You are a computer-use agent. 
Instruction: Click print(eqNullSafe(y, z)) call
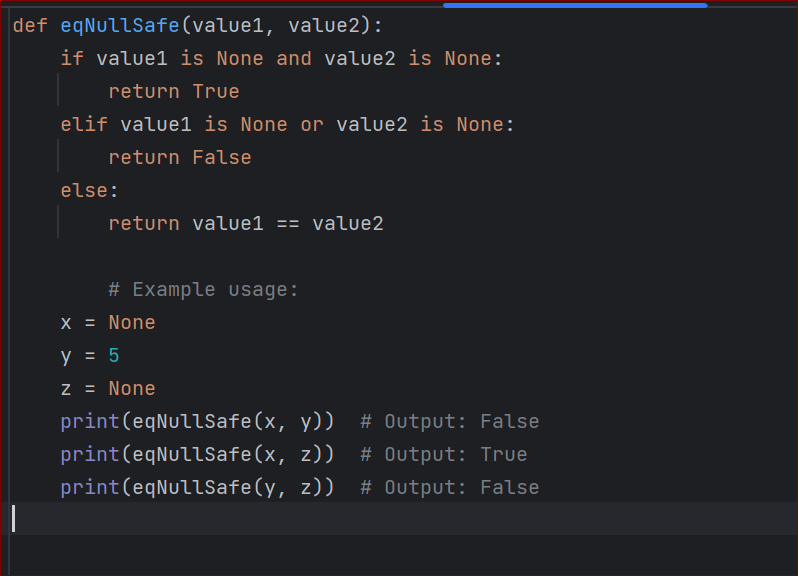tap(197, 487)
